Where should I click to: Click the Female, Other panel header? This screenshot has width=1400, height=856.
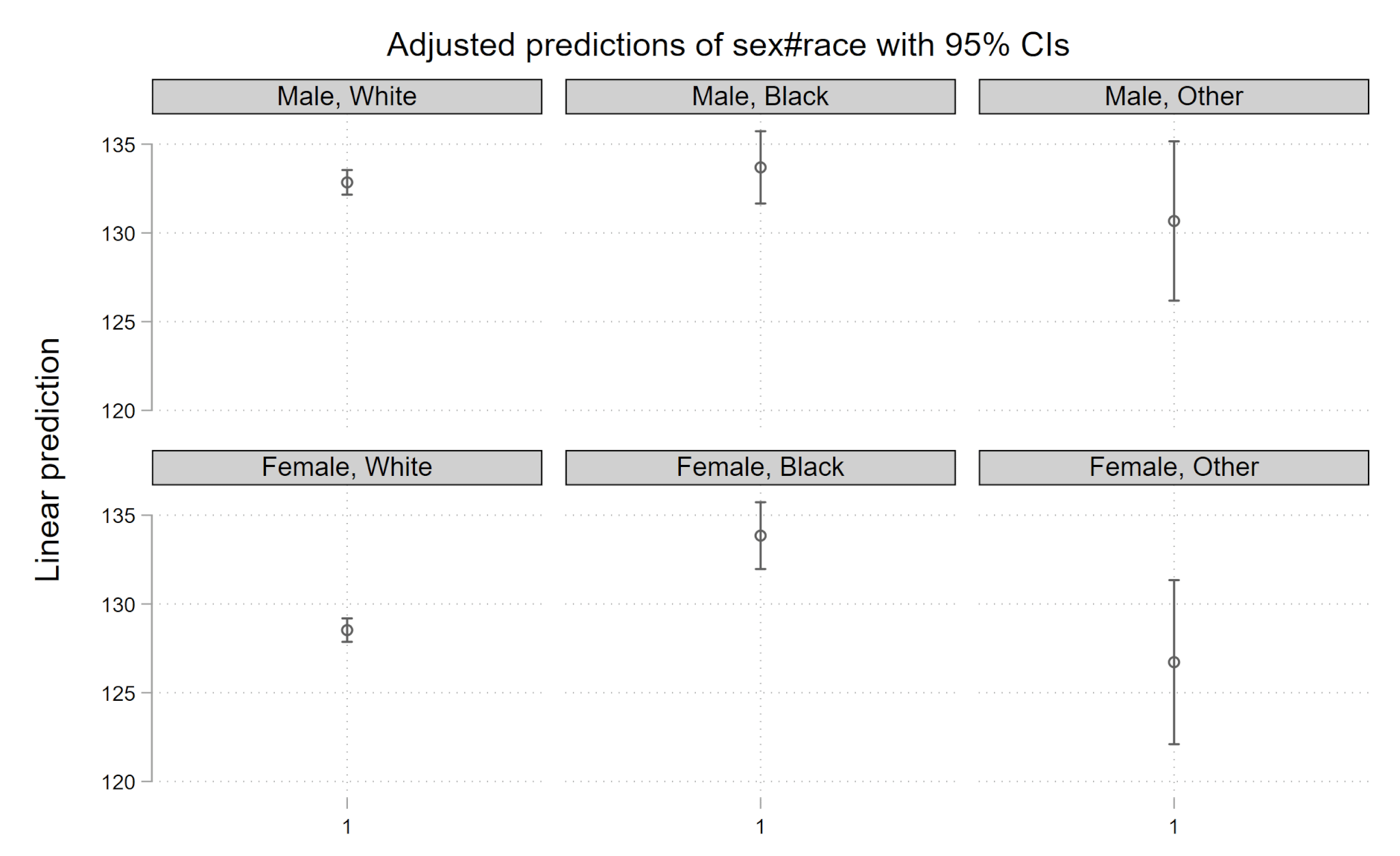[1174, 468]
